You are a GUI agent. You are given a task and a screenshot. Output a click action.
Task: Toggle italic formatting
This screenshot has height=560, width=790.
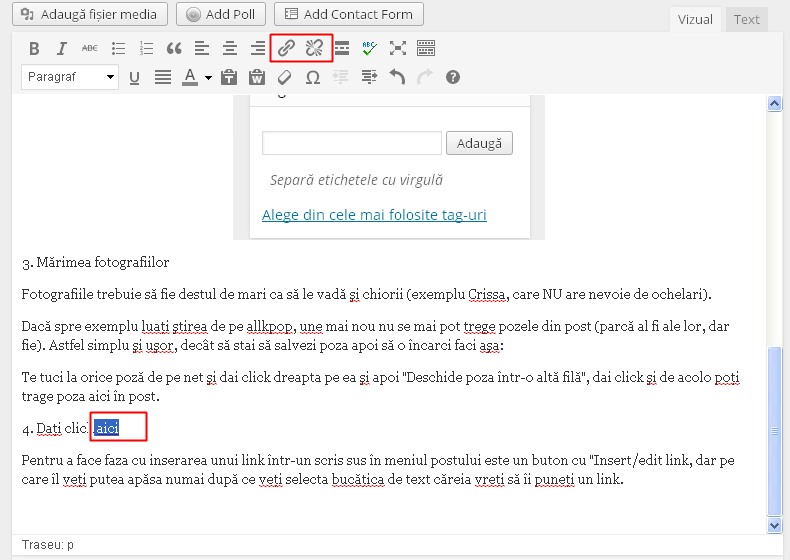pos(62,48)
